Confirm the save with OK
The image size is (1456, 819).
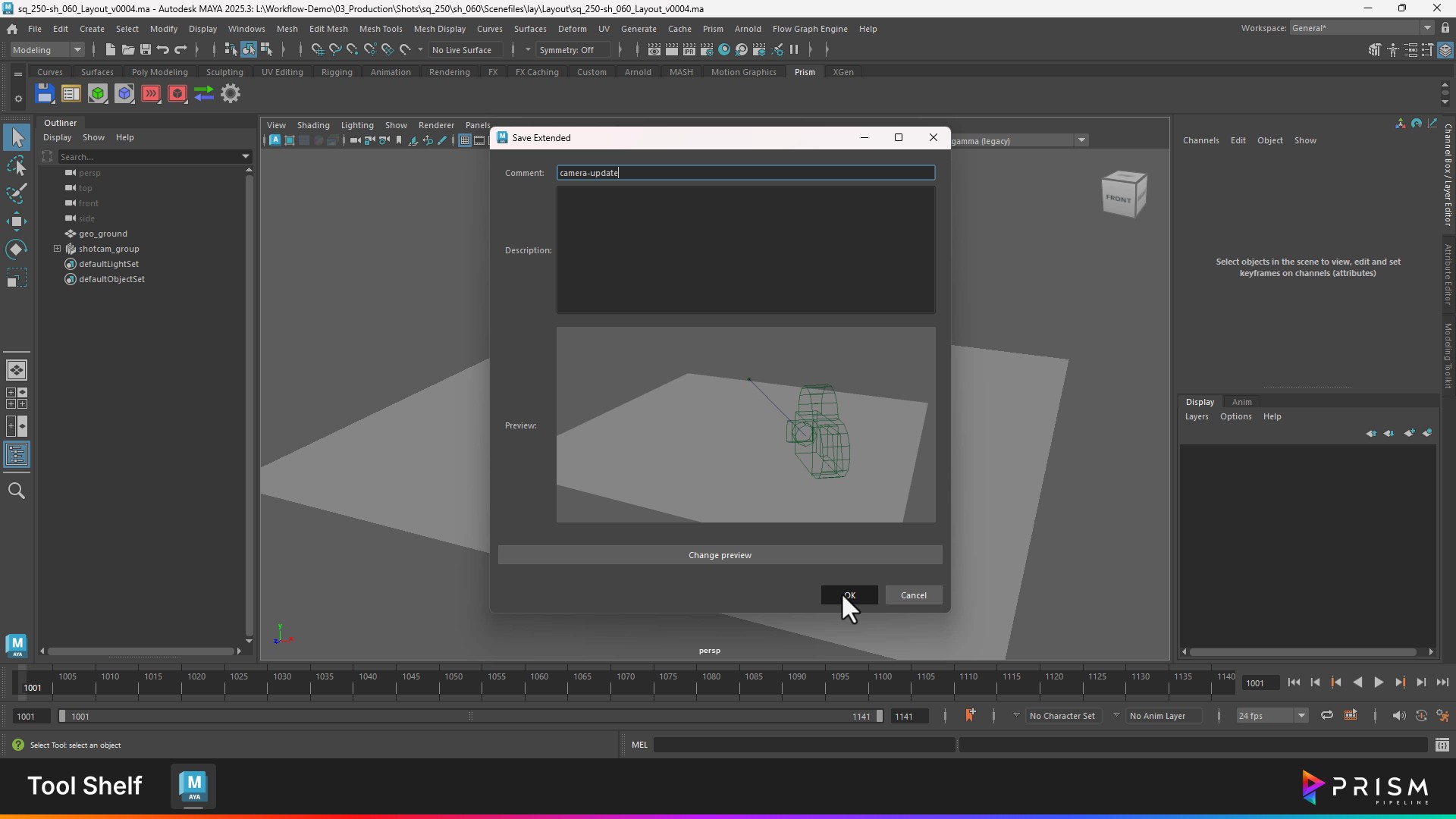coord(849,595)
